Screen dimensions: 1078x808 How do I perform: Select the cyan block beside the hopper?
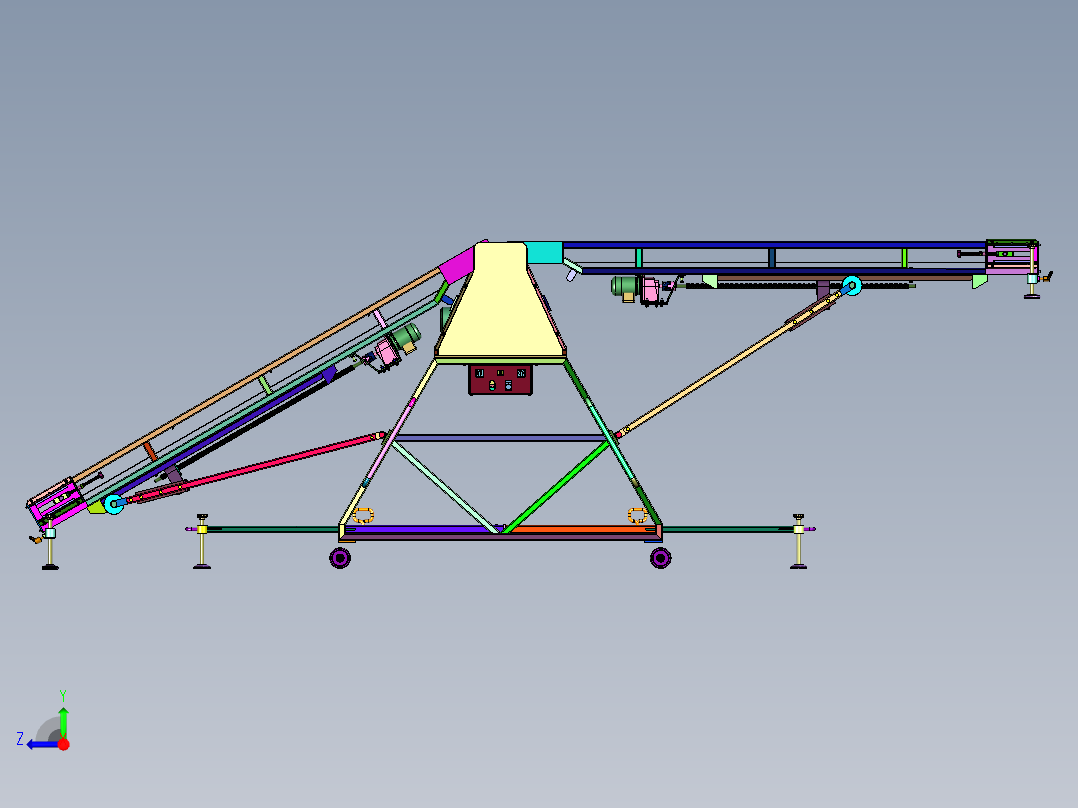click(x=544, y=252)
